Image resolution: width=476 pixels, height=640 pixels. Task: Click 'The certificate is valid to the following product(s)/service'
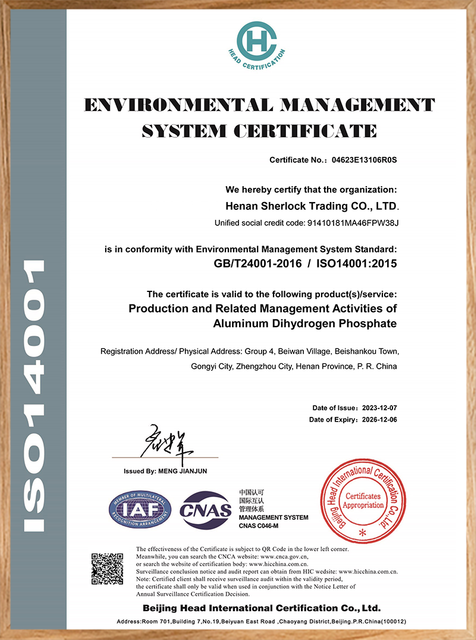tap(272, 294)
